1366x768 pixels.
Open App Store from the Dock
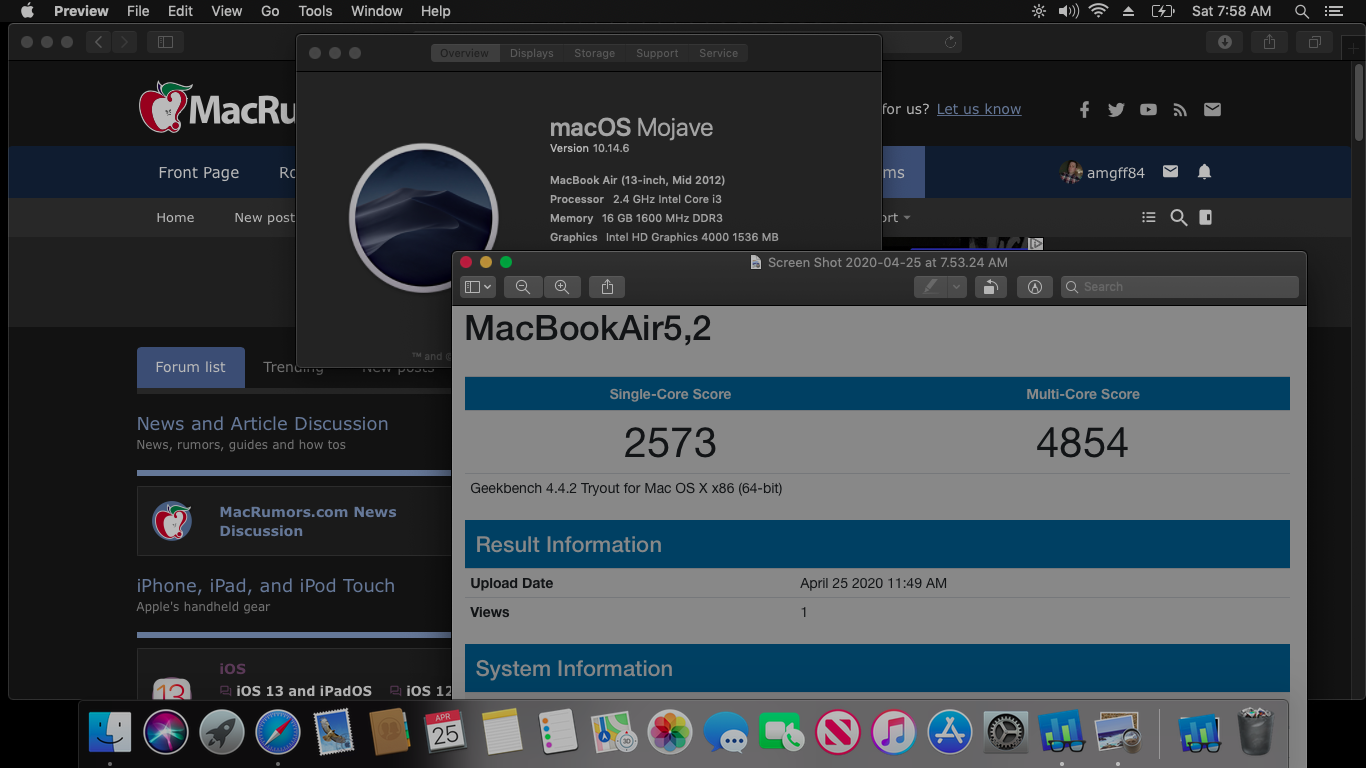click(x=950, y=733)
